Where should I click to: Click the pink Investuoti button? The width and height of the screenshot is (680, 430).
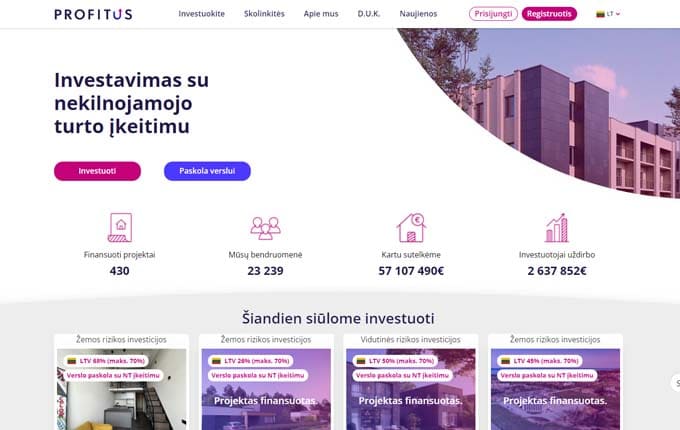(x=97, y=171)
